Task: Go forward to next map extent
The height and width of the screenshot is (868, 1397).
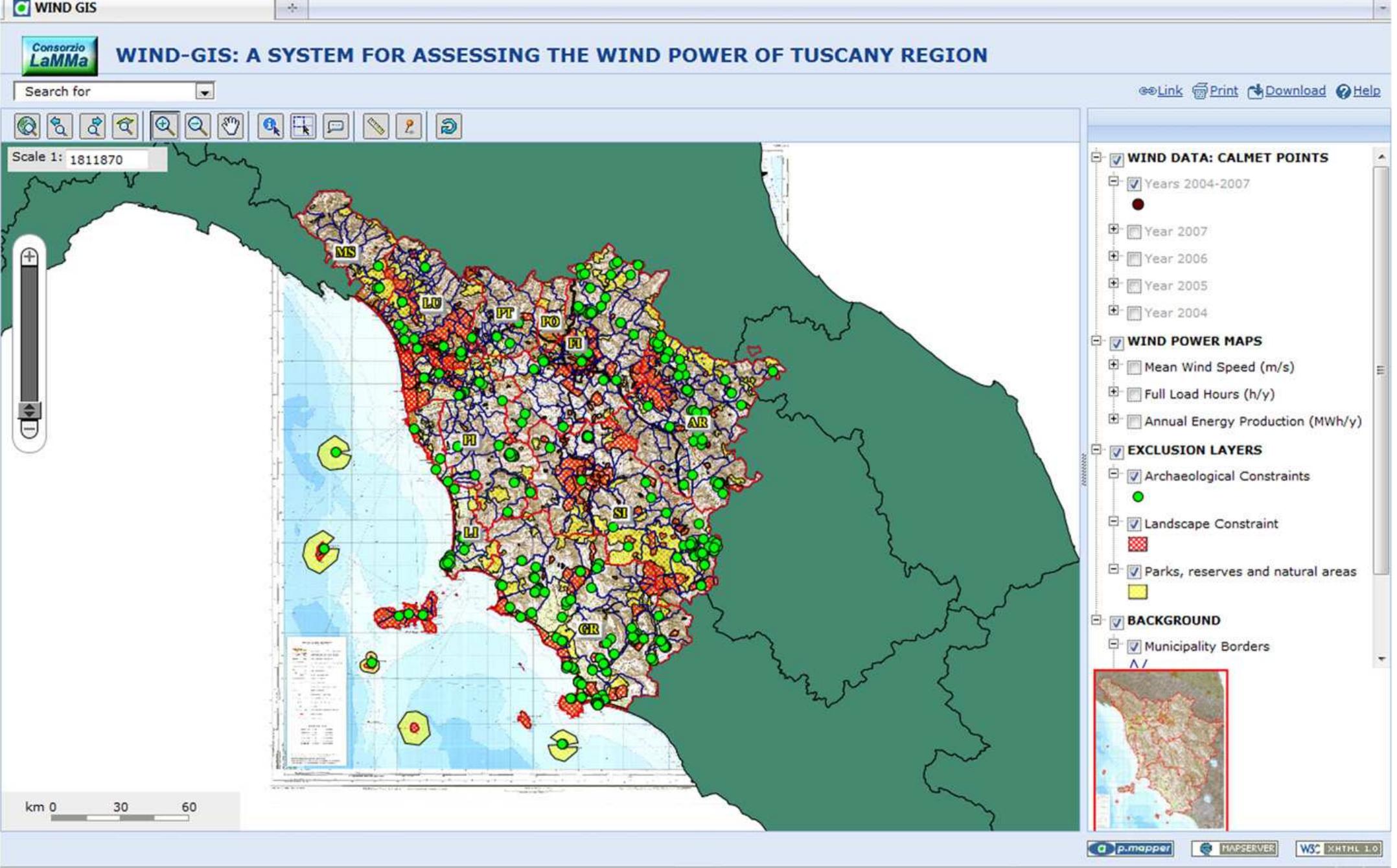Action: (x=93, y=126)
